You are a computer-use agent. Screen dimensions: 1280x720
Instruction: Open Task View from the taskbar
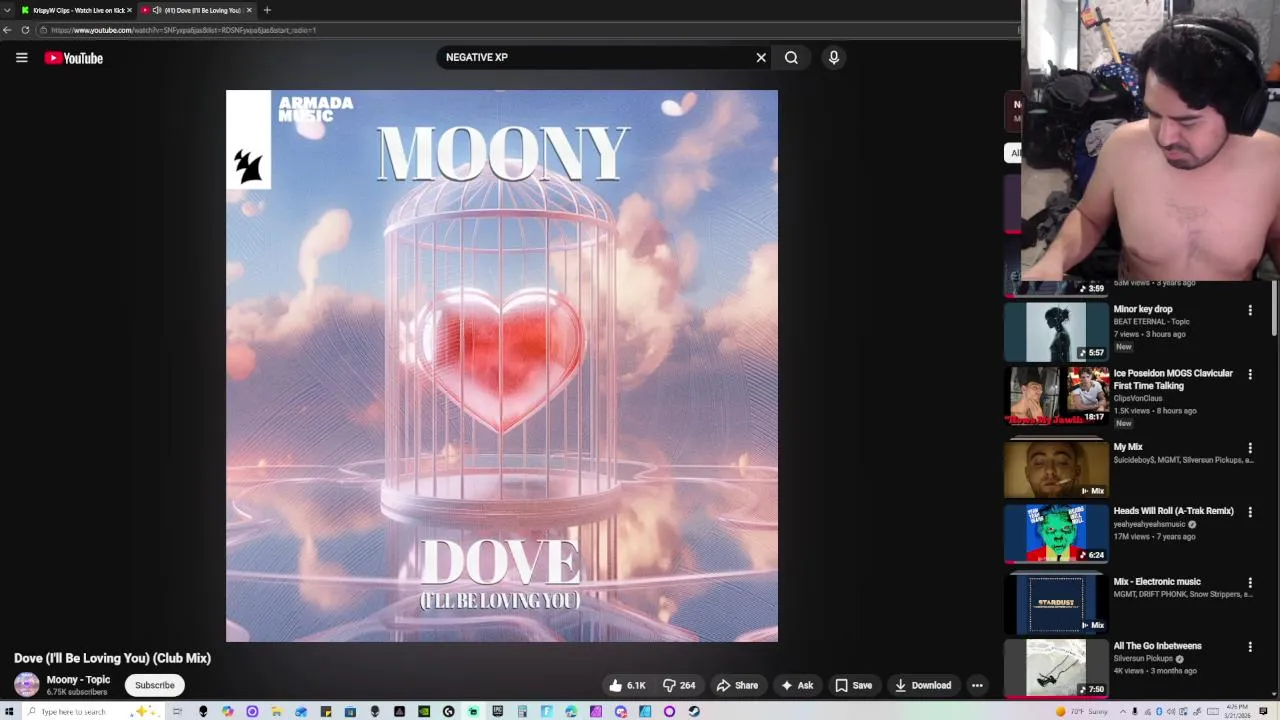(177, 711)
